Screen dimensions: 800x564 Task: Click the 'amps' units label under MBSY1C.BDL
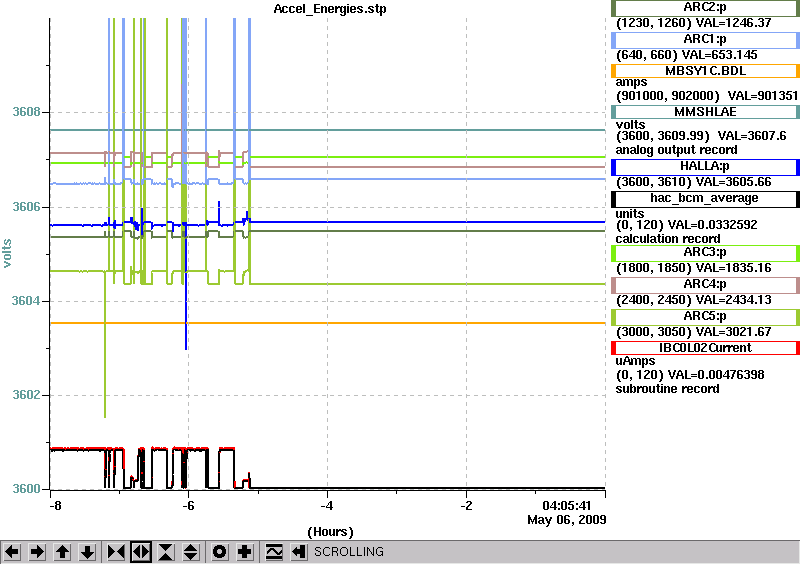pos(631,83)
